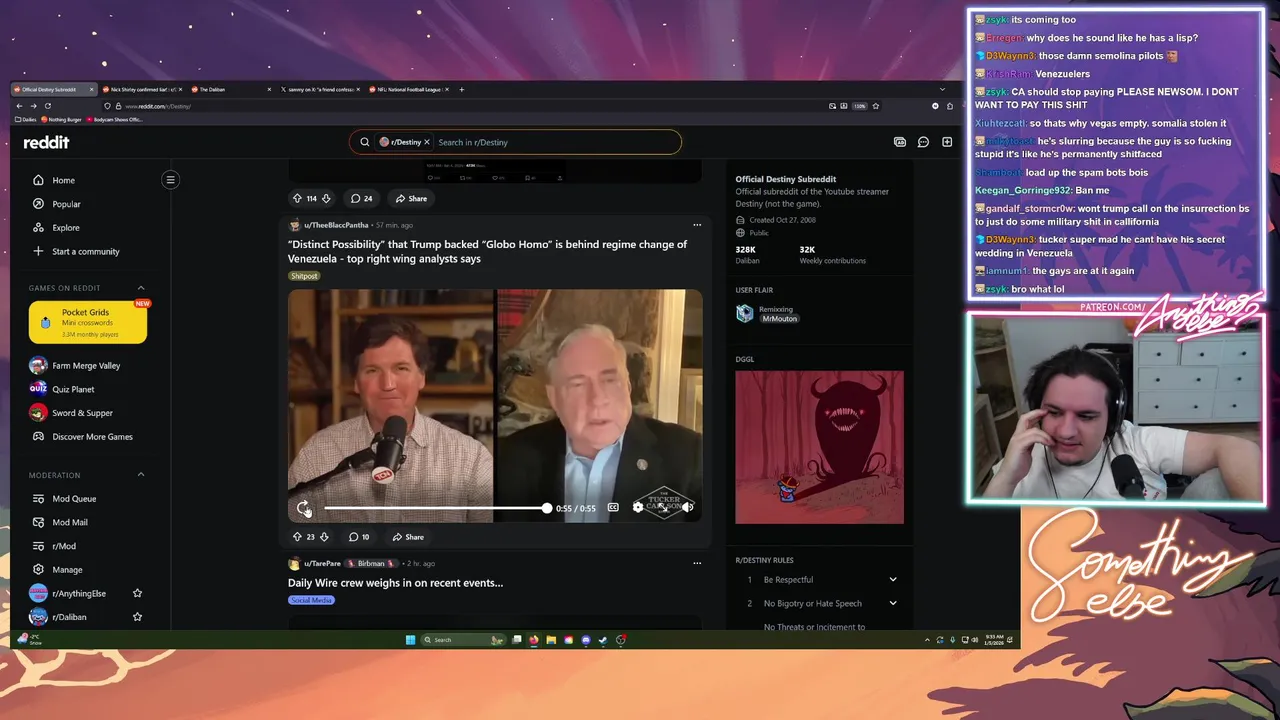Open Windows Start menu
Viewport: 1280px width, 720px height.
click(x=410, y=640)
